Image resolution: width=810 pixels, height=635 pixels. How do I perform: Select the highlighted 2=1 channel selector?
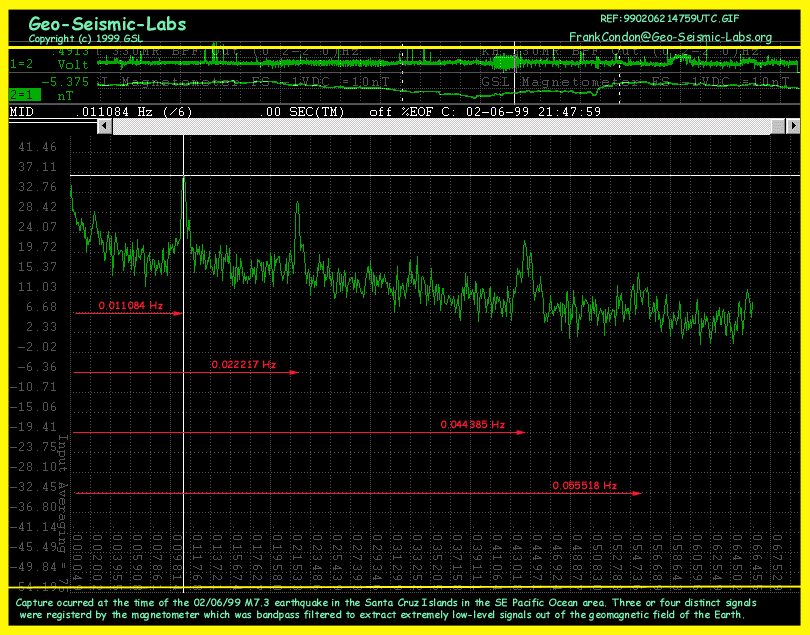pos(25,95)
